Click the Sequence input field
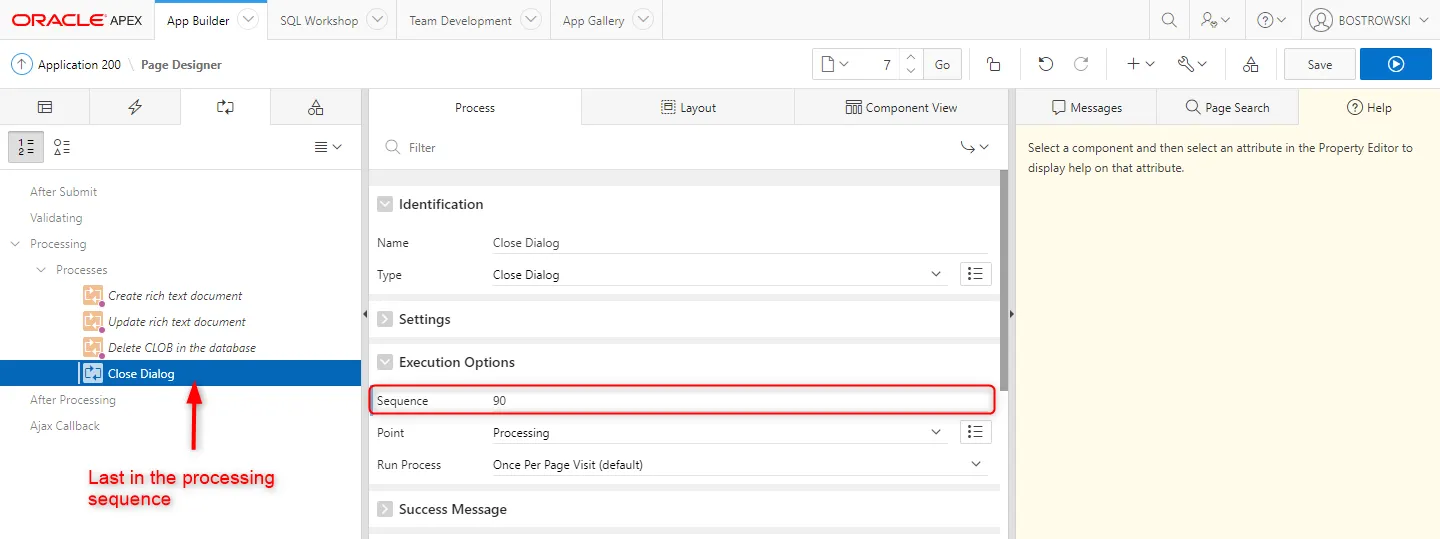Image resolution: width=1440 pixels, height=539 pixels. (738, 401)
